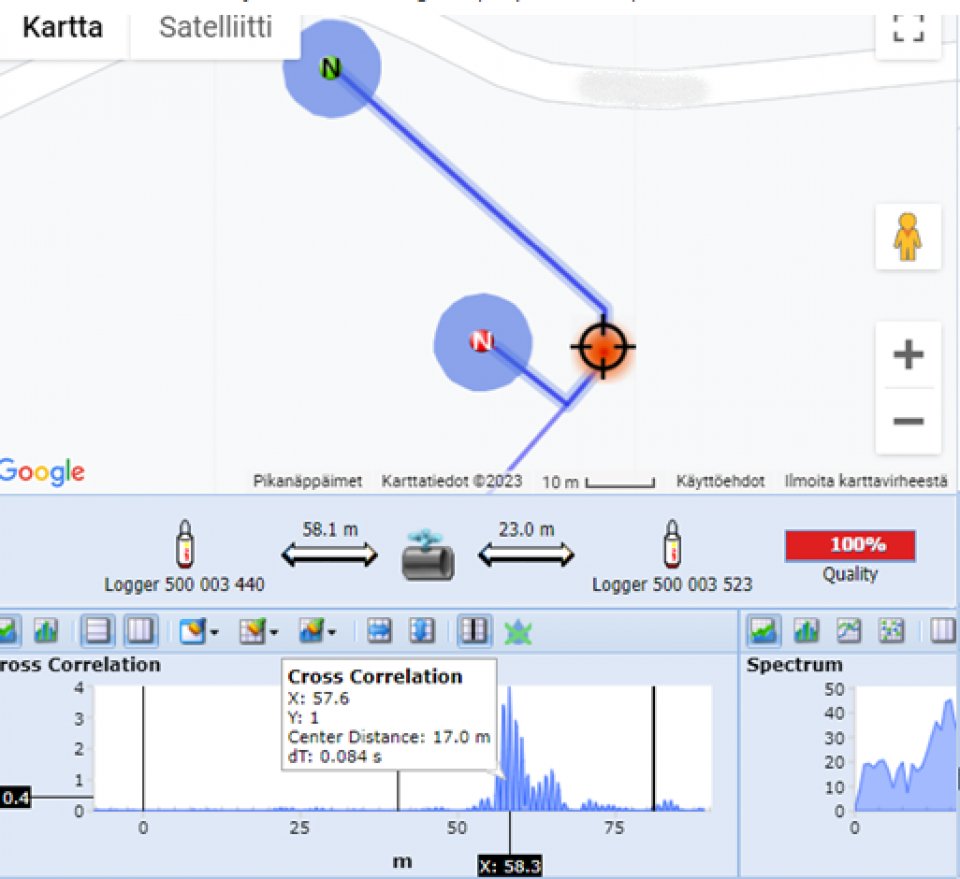Click the Spectrum panel heading
Viewport: 960px width, 879px height.
pos(794,665)
